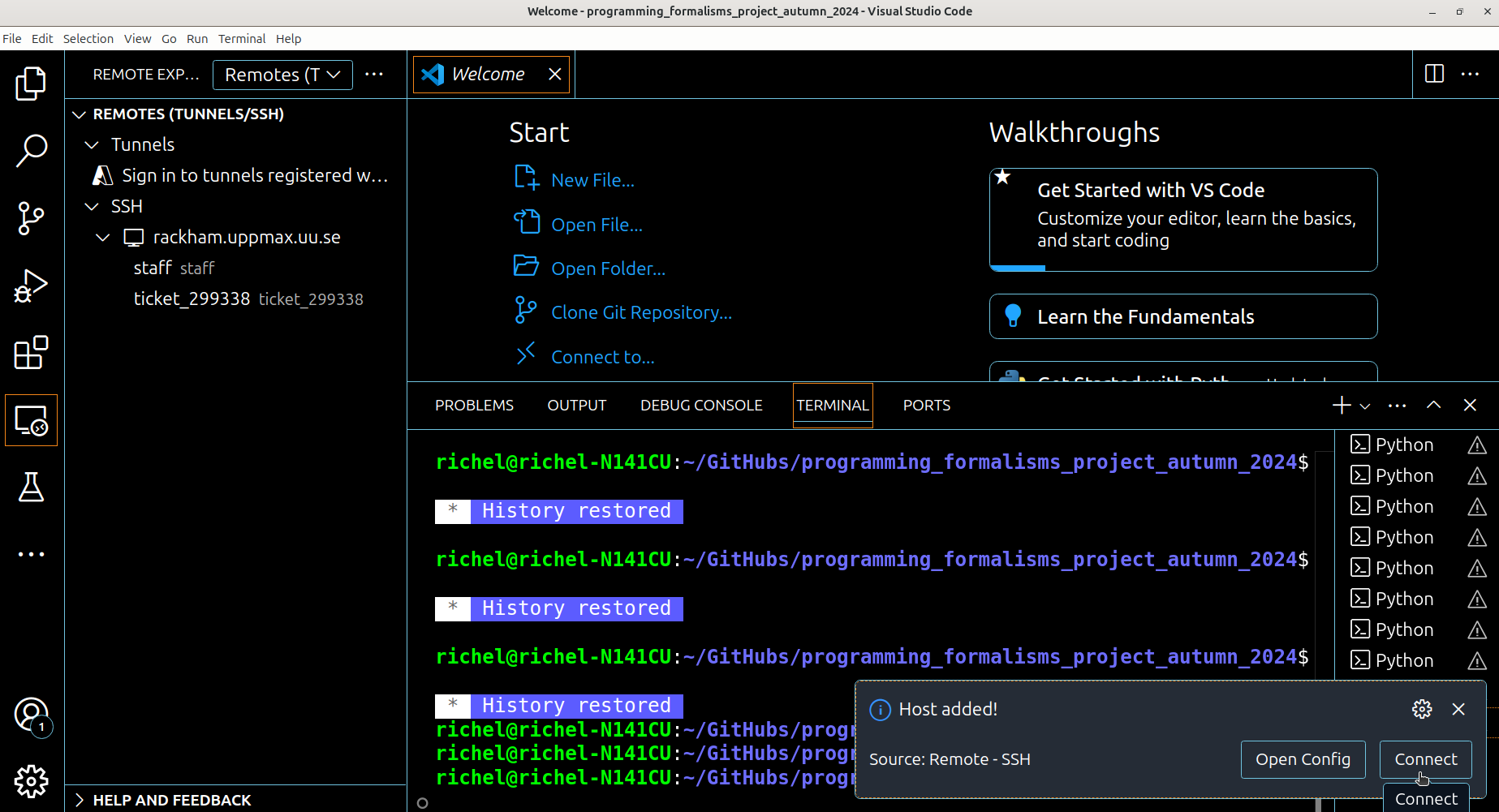Open panel views and more actions ellipsis

[1398, 405]
